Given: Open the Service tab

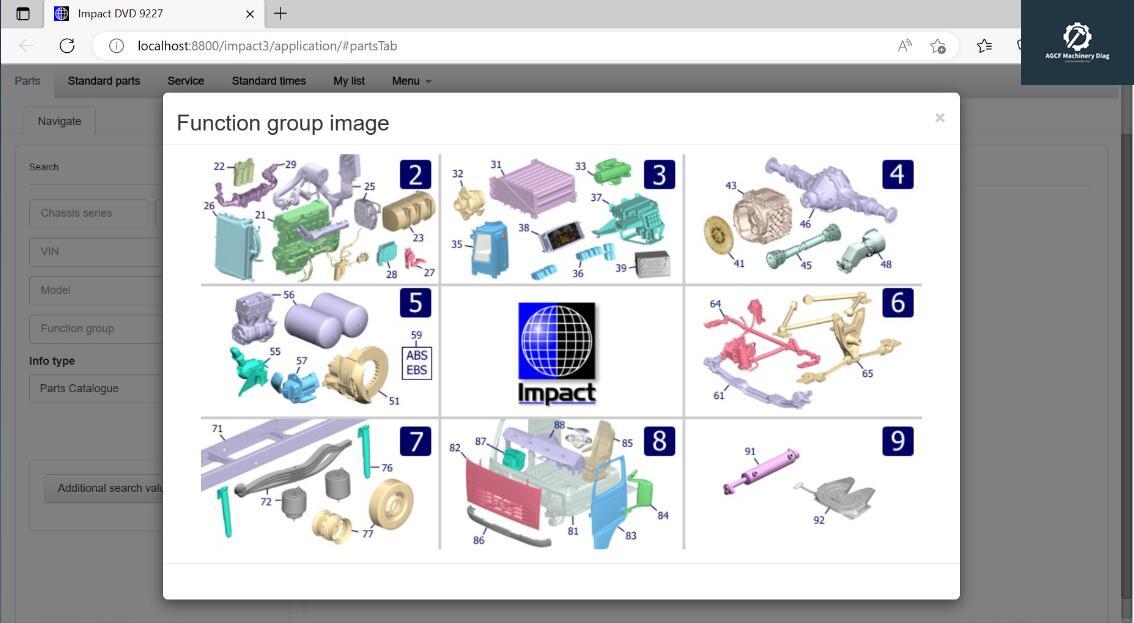Looking at the screenshot, I should click(186, 81).
